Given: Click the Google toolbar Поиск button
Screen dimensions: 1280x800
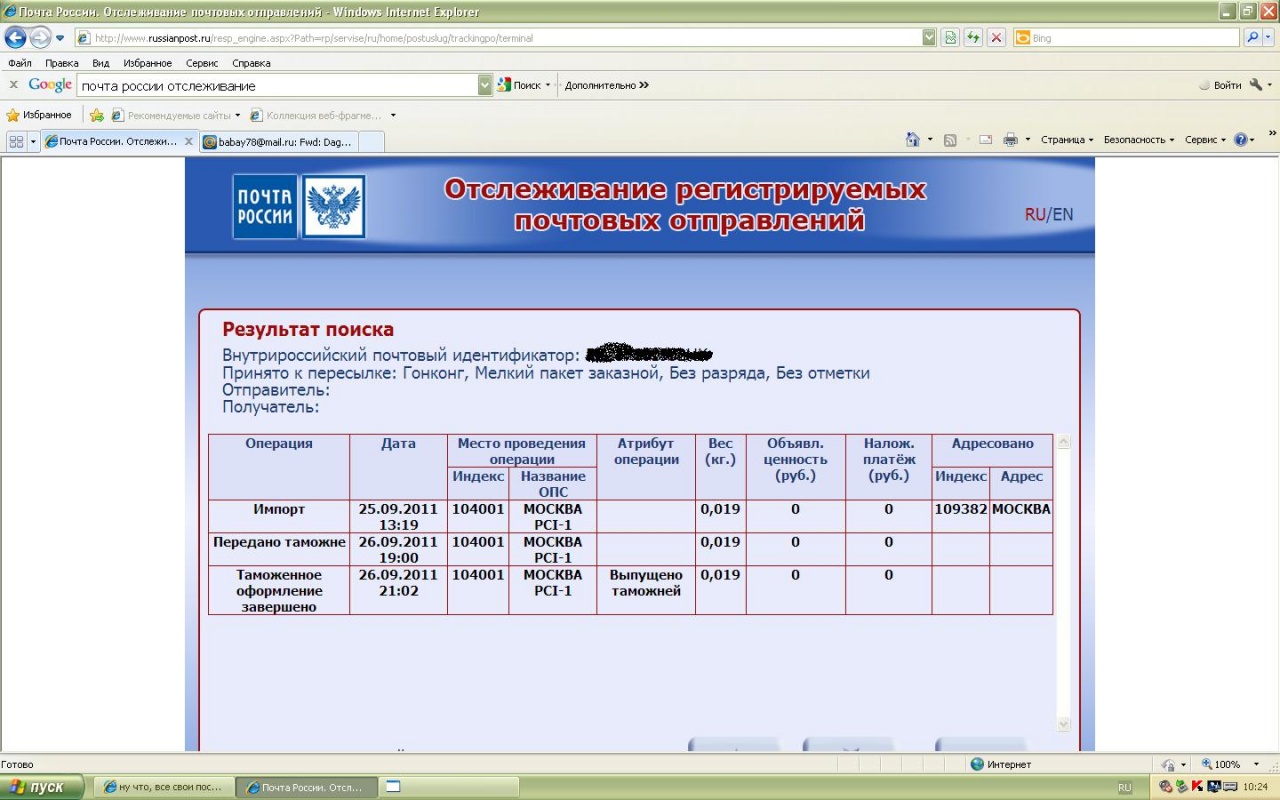Looking at the screenshot, I should coord(520,86).
